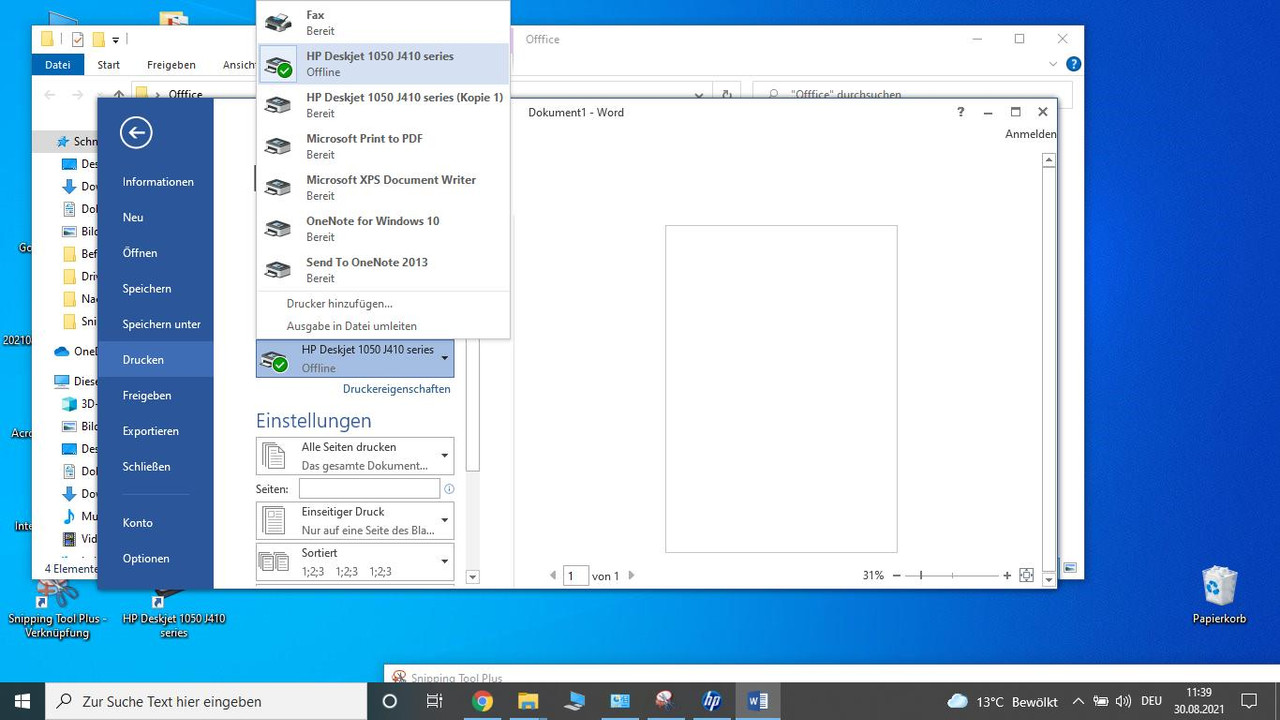
Task: Click Drucker hinzufügen... option
Action: [x=340, y=303]
